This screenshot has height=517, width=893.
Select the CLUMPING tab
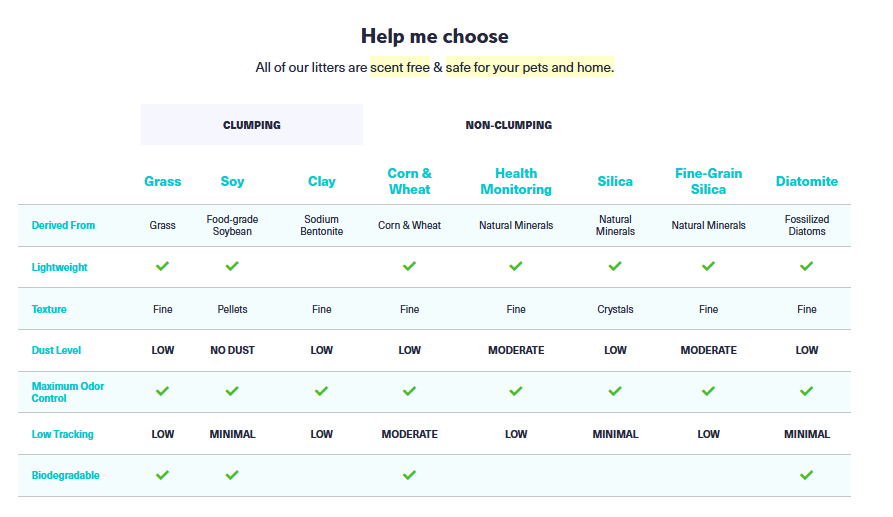point(251,125)
